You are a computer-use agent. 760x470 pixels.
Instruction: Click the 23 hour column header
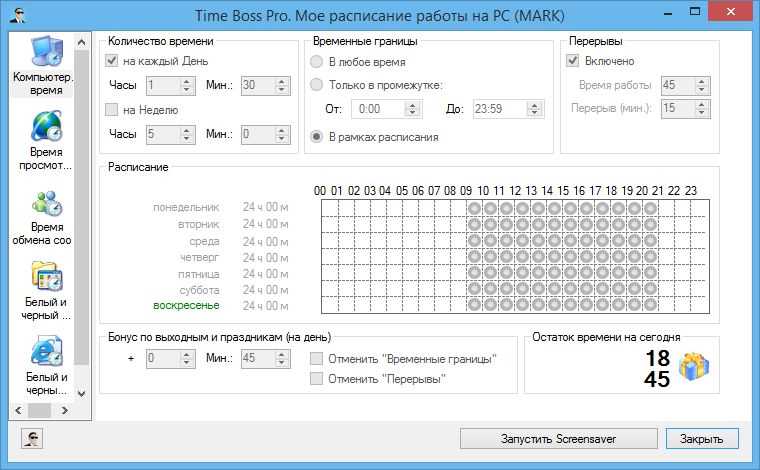[691, 191]
